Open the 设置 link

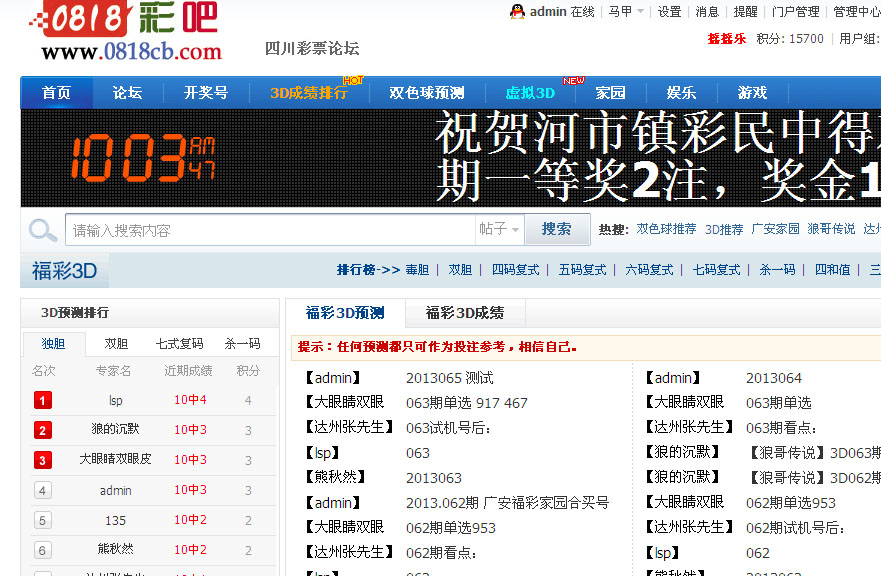[x=669, y=12]
